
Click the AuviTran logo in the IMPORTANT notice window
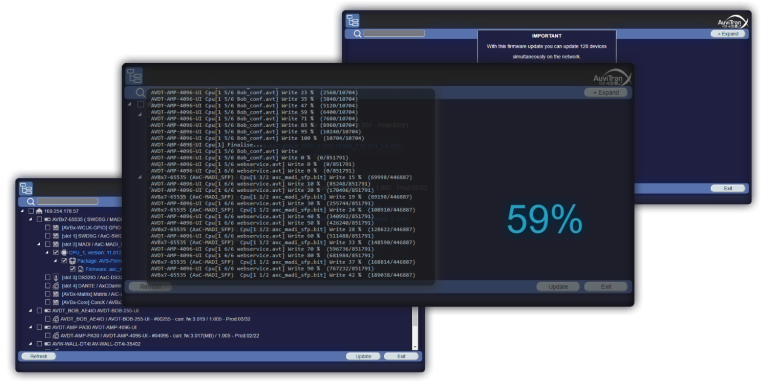coord(733,23)
